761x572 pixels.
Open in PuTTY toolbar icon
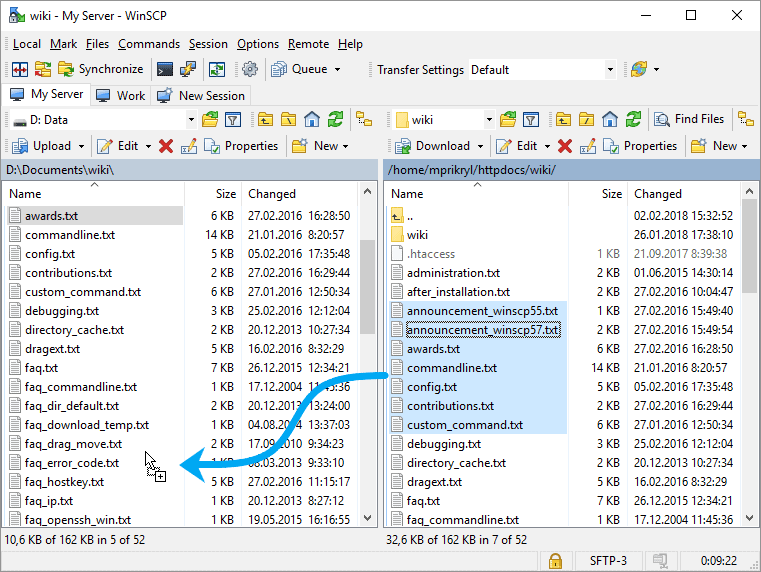(x=188, y=69)
